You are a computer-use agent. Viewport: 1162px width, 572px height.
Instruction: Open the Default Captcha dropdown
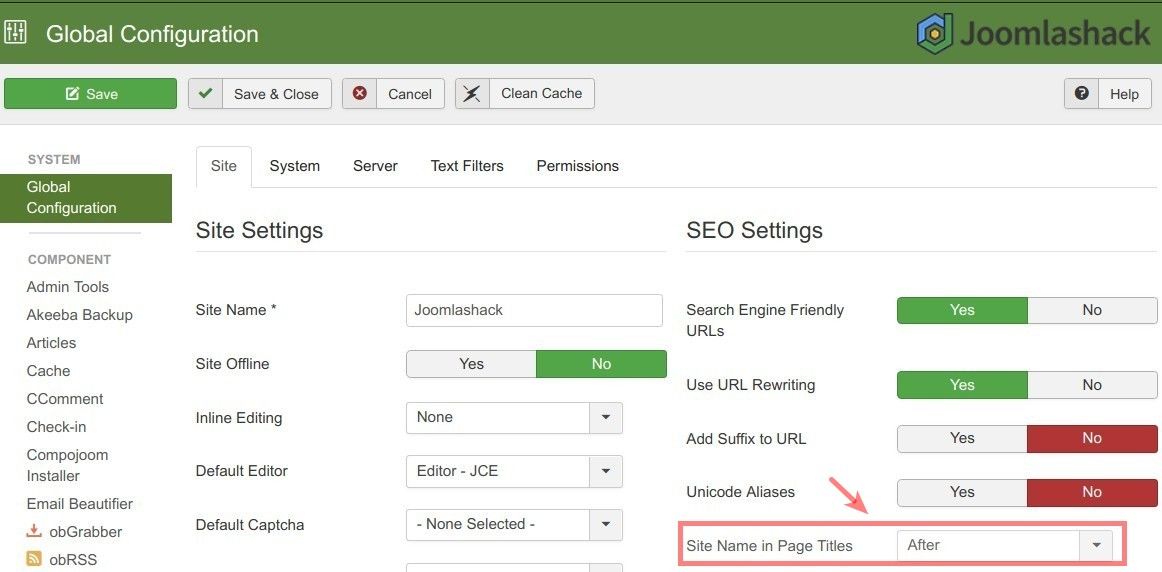[514, 525]
